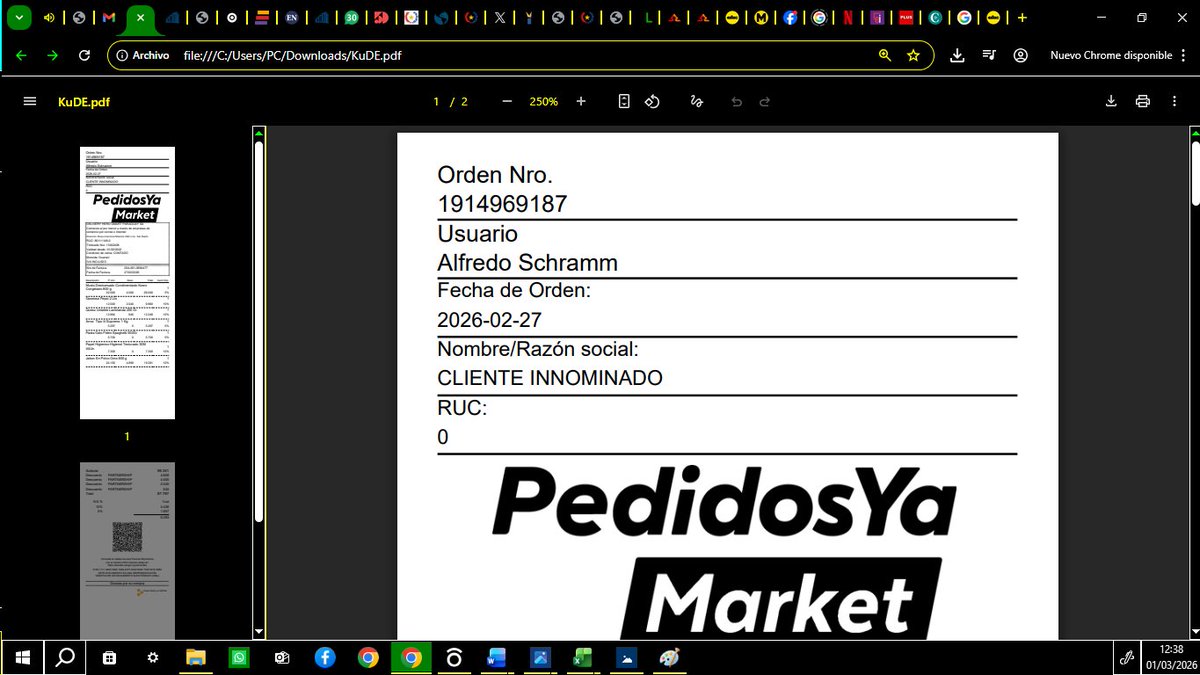1200x675 pixels.
Task: Activate the draw annotation tool
Action: pos(697,101)
